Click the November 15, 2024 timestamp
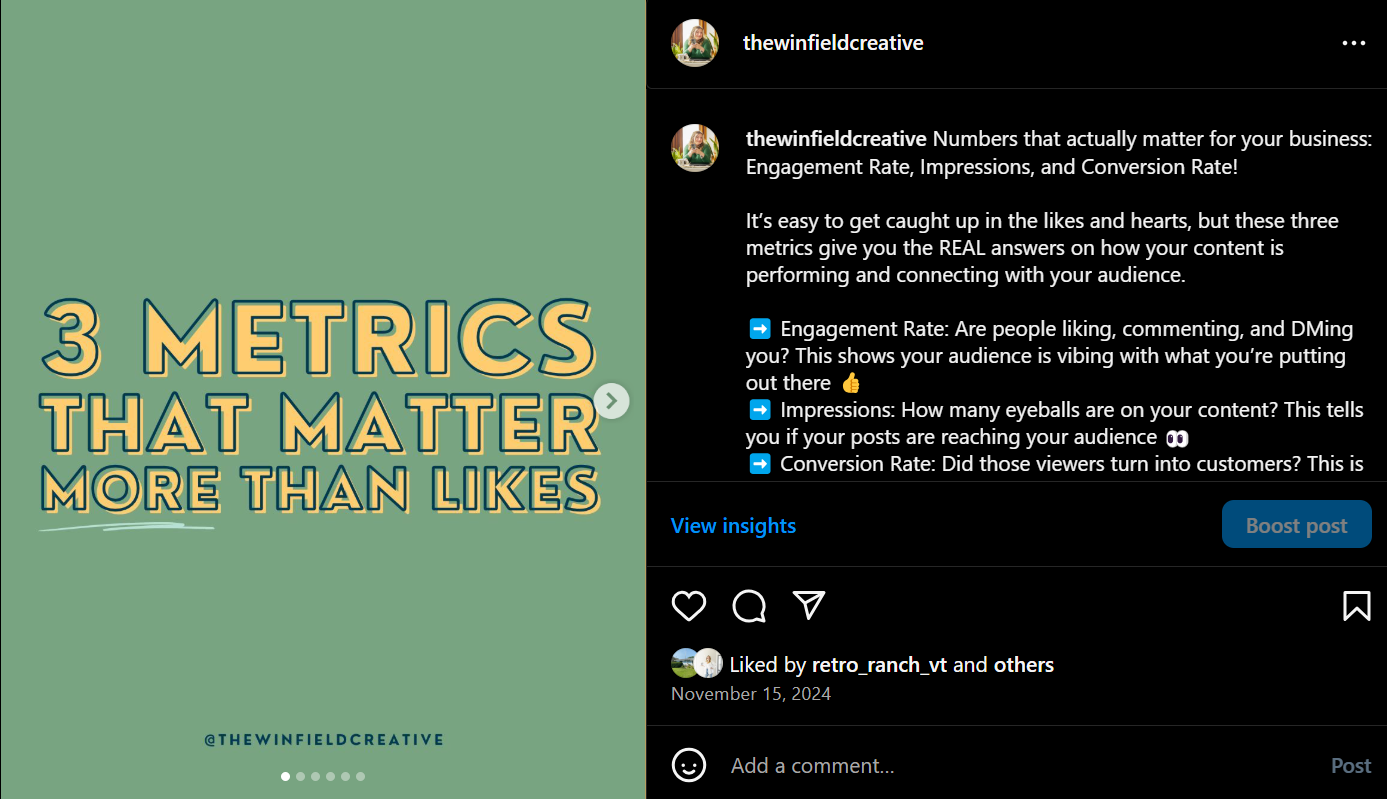 tap(750, 694)
